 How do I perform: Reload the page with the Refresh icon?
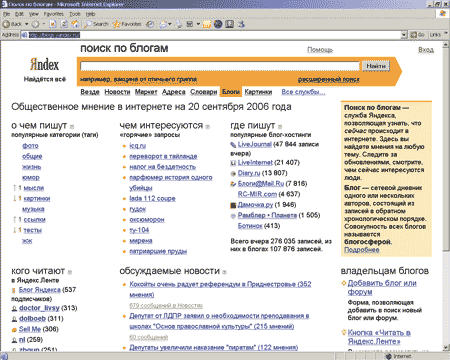coord(64,24)
